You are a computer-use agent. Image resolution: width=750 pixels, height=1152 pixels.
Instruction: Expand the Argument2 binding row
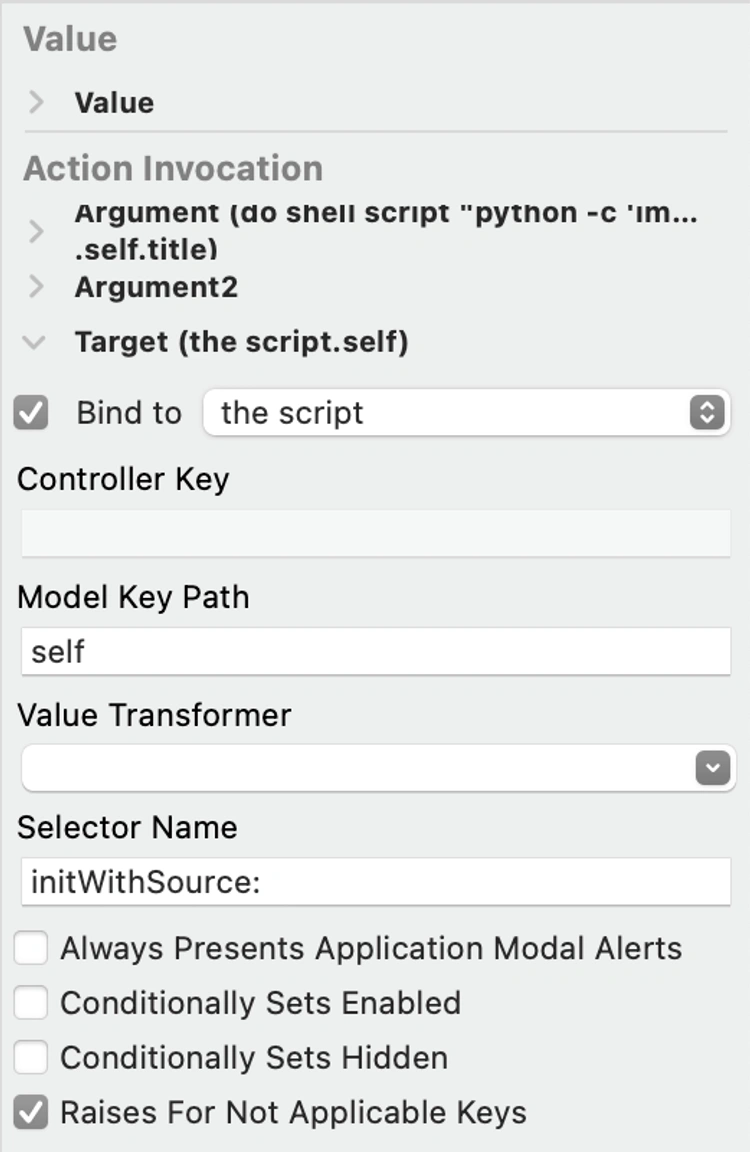(36, 287)
